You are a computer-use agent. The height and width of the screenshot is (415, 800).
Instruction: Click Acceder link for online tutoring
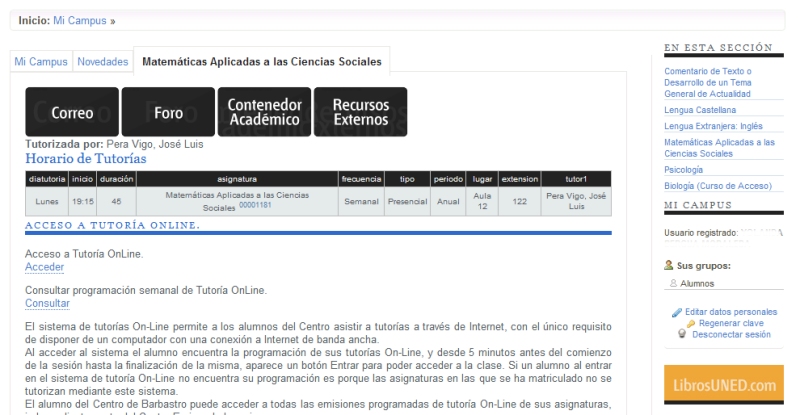44,268
